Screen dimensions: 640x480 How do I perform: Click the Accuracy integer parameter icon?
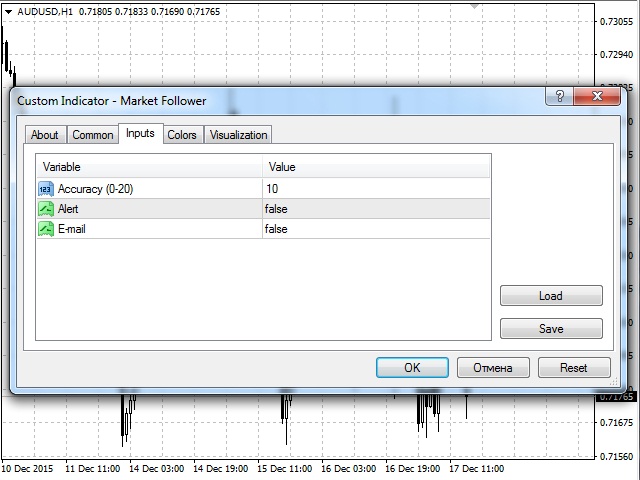[x=46, y=189]
